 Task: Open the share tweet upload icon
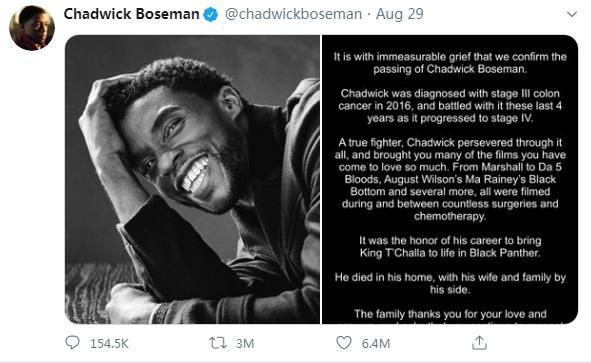pos(479,343)
